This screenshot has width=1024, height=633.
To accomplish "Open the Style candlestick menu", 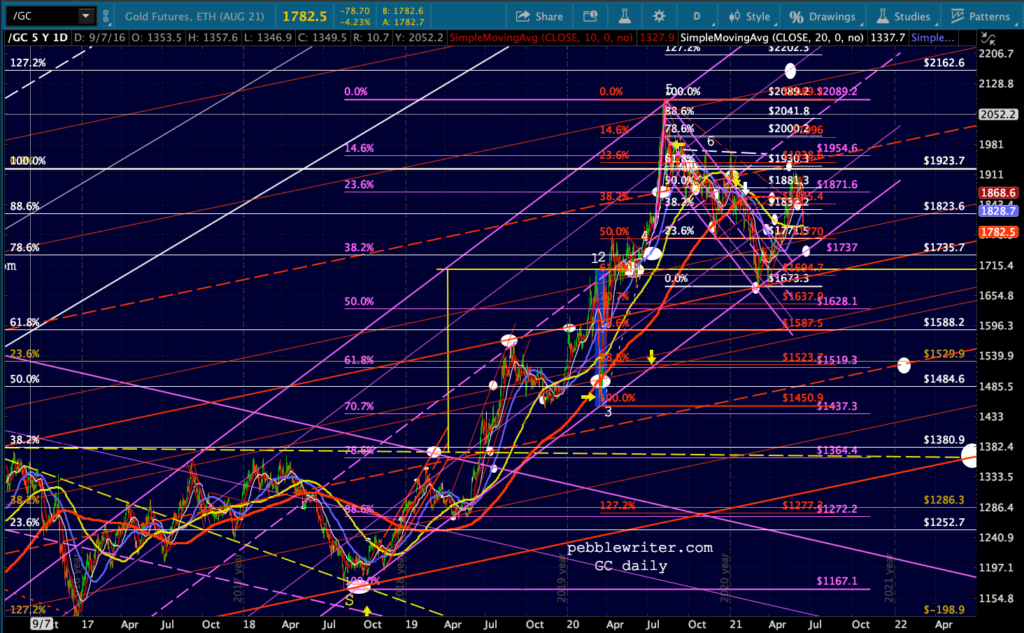I will click(x=746, y=17).
